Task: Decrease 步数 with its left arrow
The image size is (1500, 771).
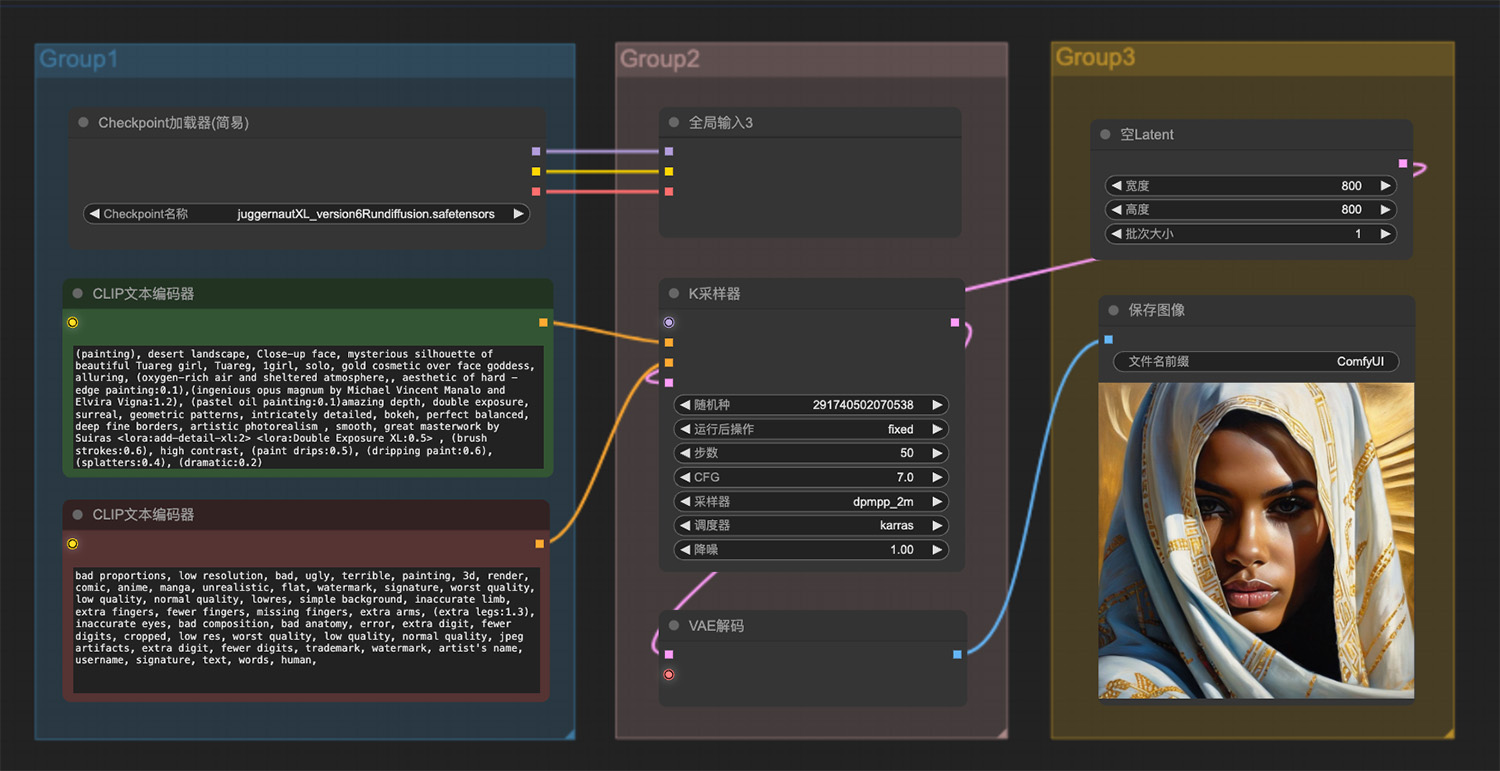Action: pos(685,453)
